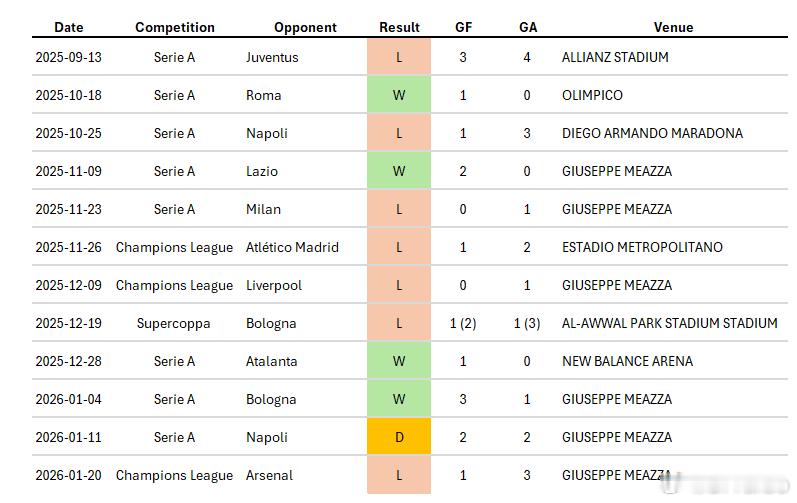
Task: Select the Competition column header
Action: pos(175,27)
